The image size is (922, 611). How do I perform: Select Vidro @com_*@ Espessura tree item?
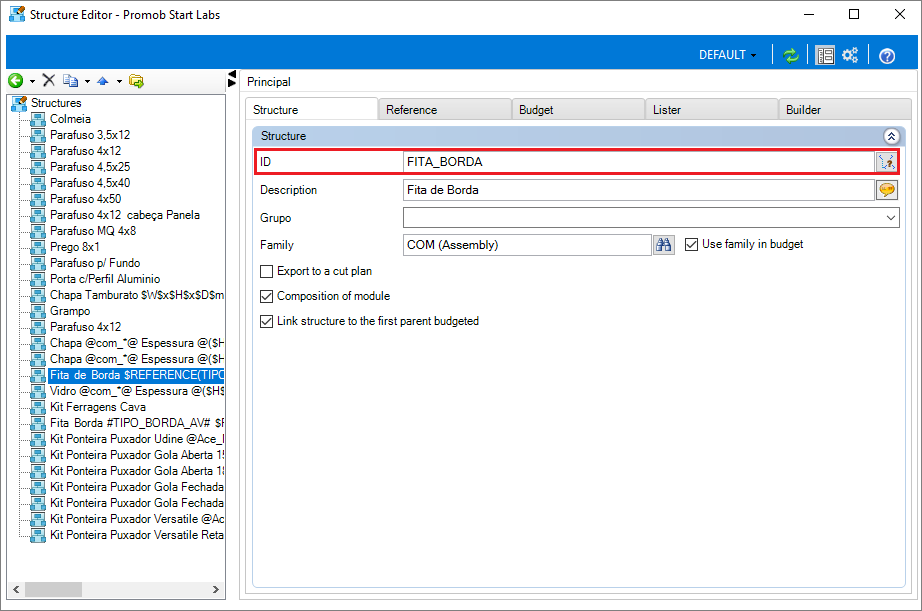point(136,391)
